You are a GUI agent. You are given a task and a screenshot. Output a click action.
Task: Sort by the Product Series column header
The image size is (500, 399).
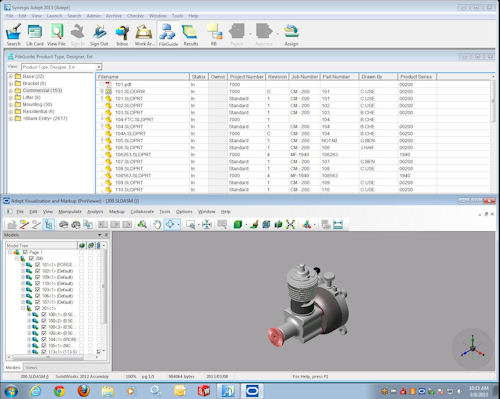(x=417, y=77)
